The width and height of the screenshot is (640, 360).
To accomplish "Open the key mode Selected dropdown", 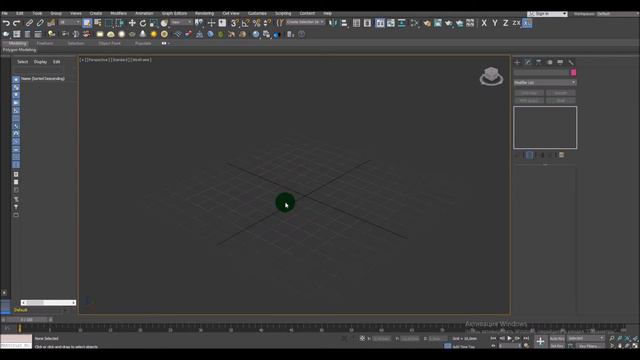I will tap(586, 338).
